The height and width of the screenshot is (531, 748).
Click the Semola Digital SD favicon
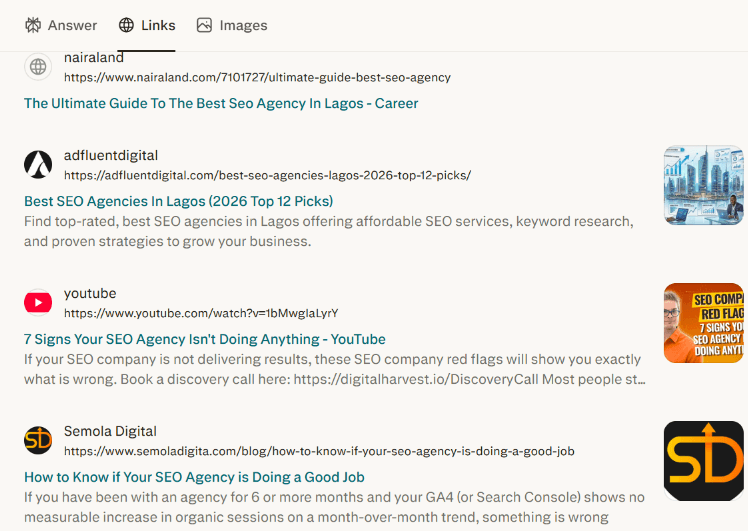point(38,440)
